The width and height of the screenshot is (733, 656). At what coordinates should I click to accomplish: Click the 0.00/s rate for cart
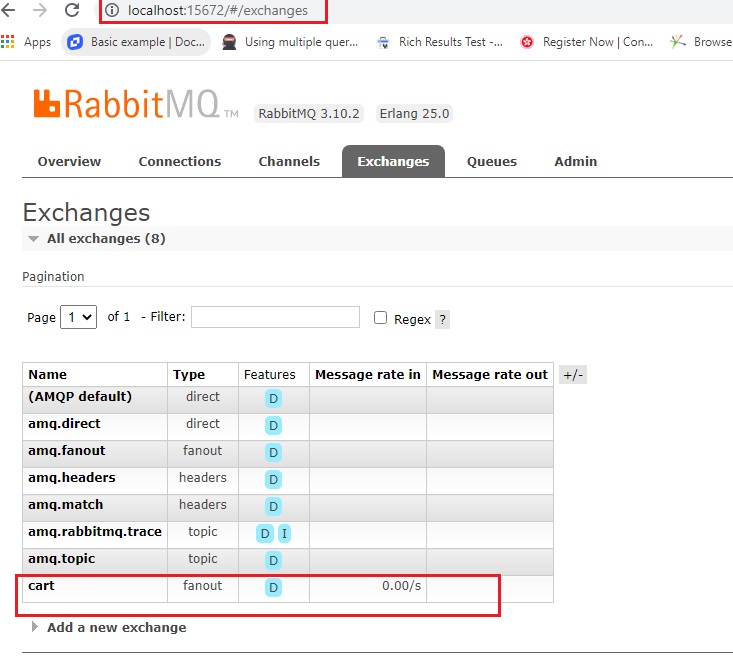pyautogui.click(x=401, y=585)
